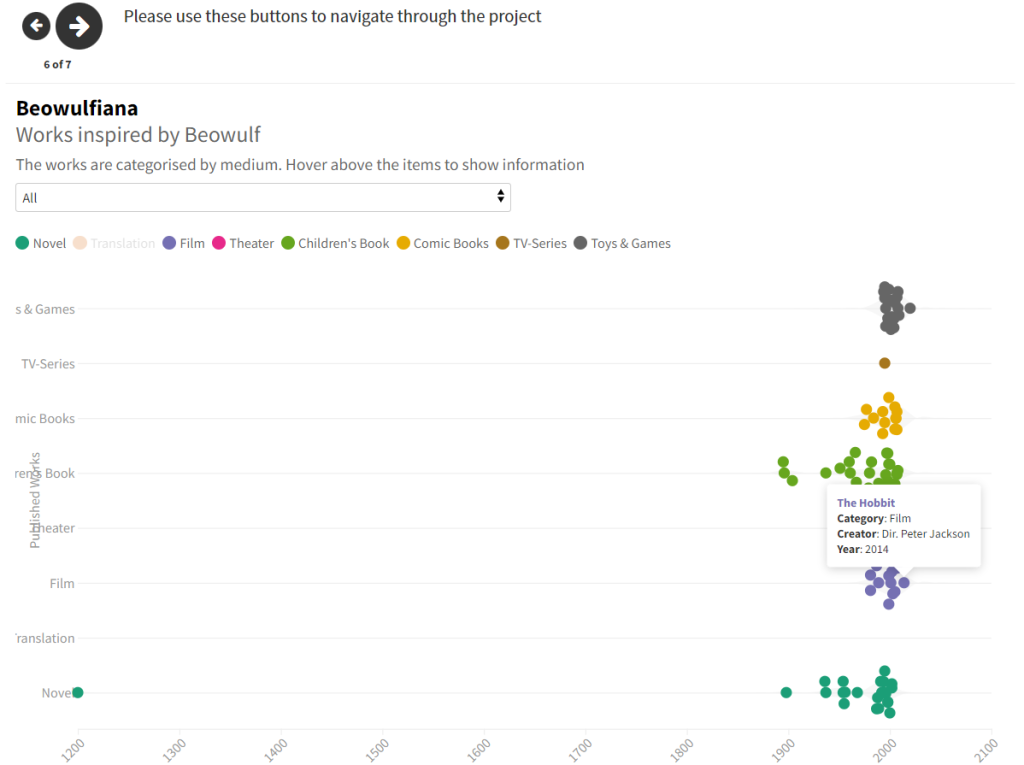Click the previous slide arrow button
Screen dimensions: 1024x765
(x=36, y=26)
